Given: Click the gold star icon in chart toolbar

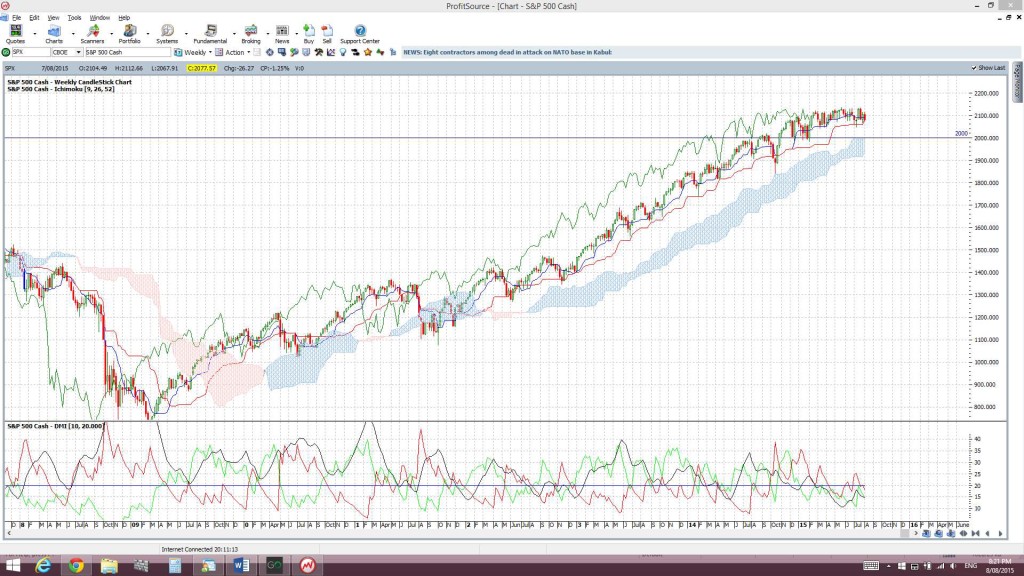Looking at the screenshot, I should (x=368, y=52).
